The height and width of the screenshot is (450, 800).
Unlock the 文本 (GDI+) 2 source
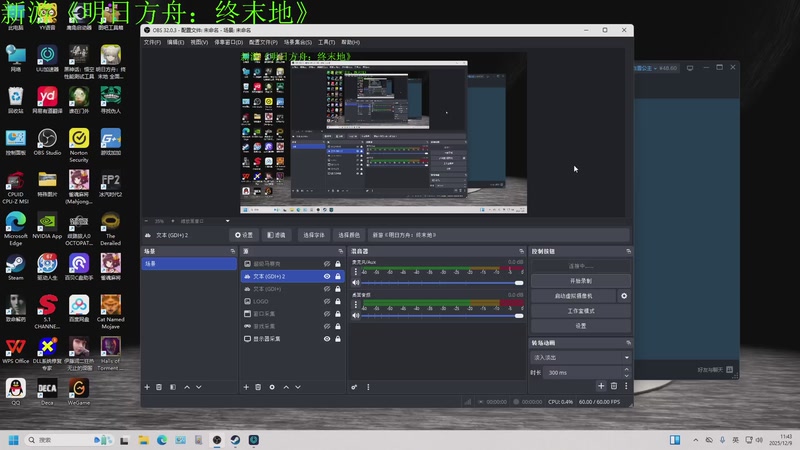pos(338,277)
